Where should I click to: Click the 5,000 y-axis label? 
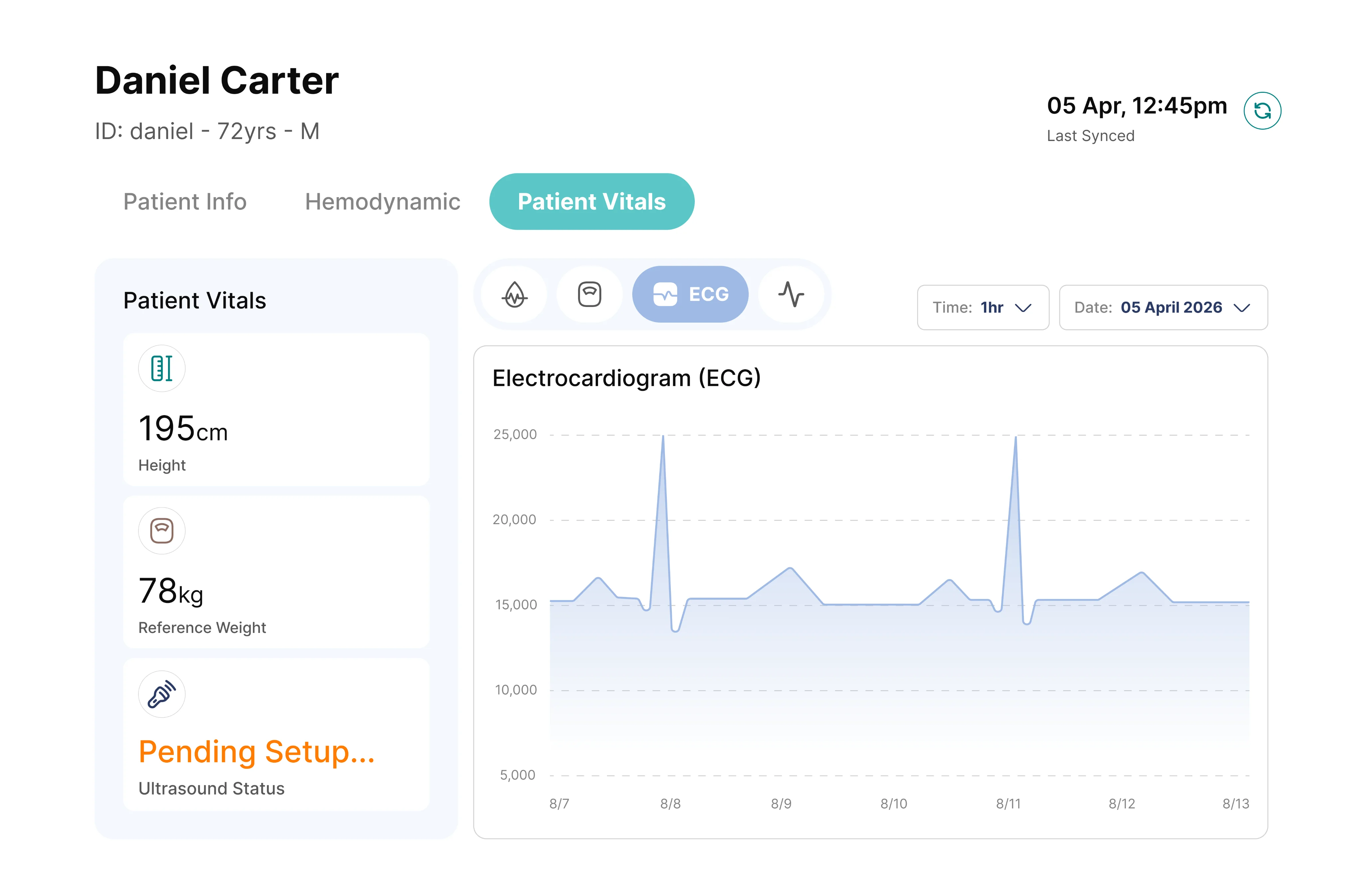[x=518, y=775]
